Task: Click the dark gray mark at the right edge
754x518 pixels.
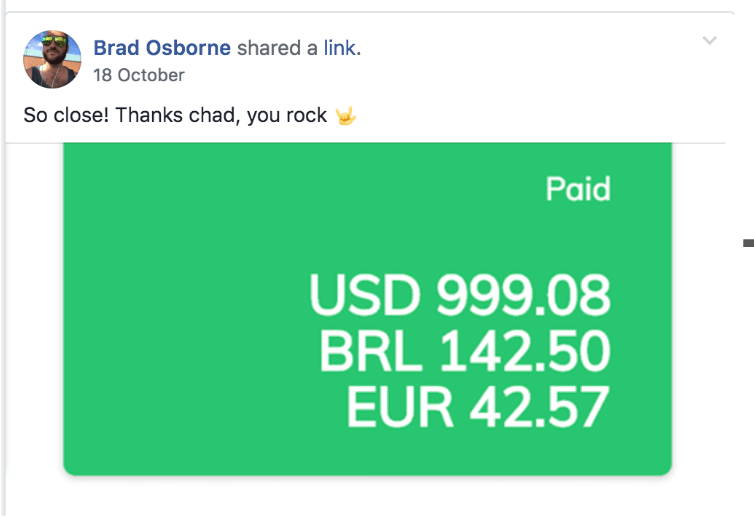Action: coord(748,243)
